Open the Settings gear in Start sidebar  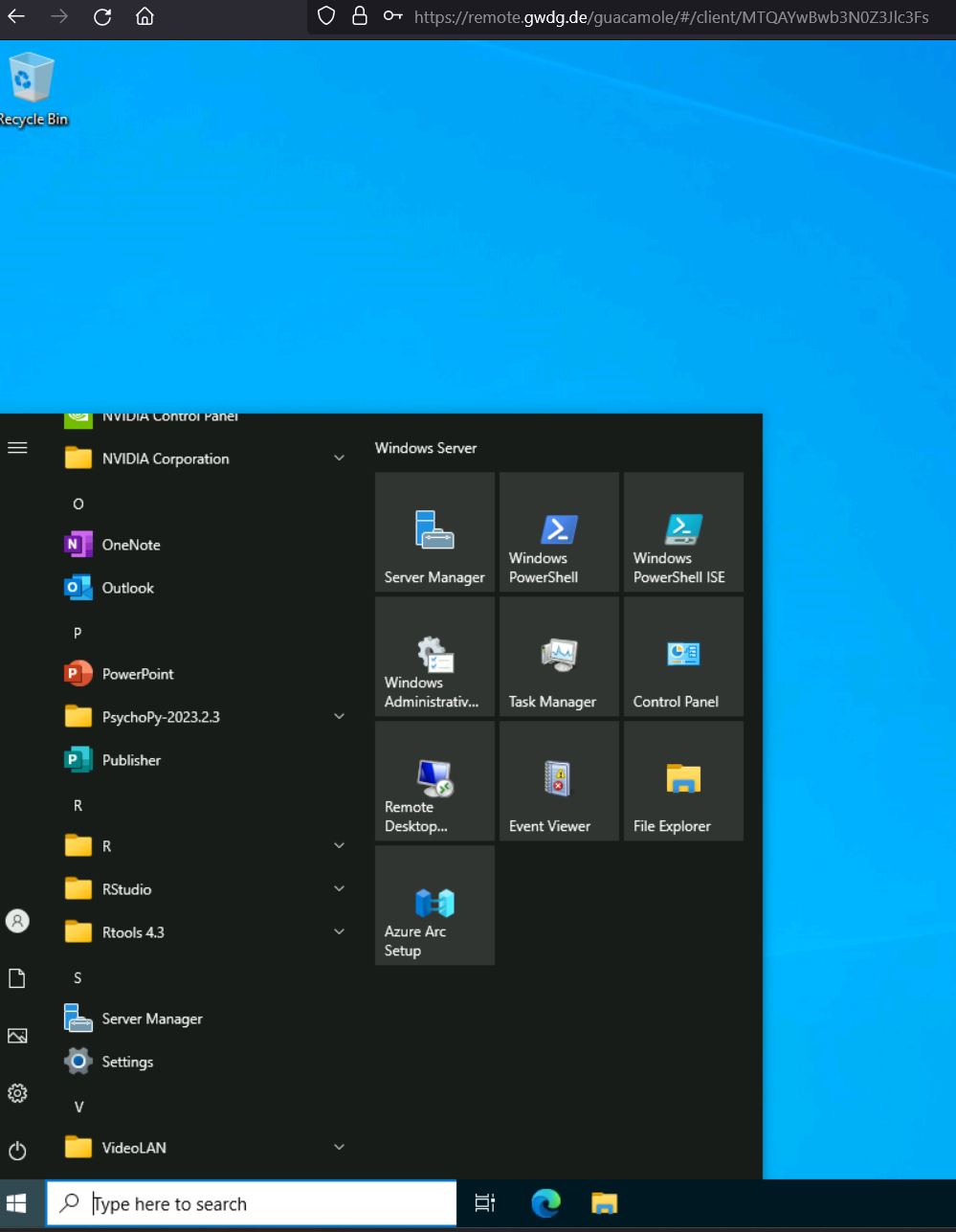pyautogui.click(x=17, y=1093)
